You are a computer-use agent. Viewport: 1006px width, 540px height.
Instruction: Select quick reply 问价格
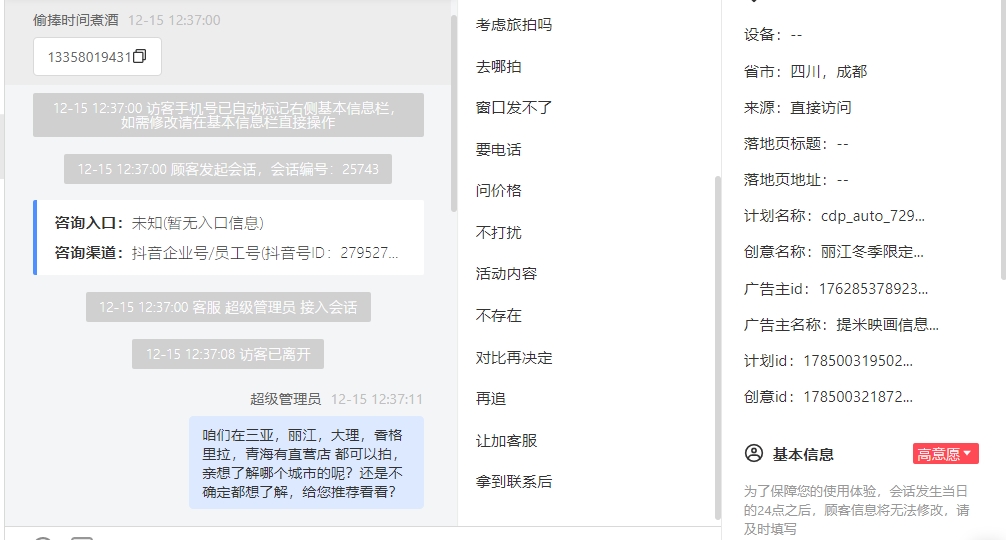click(498, 190)
